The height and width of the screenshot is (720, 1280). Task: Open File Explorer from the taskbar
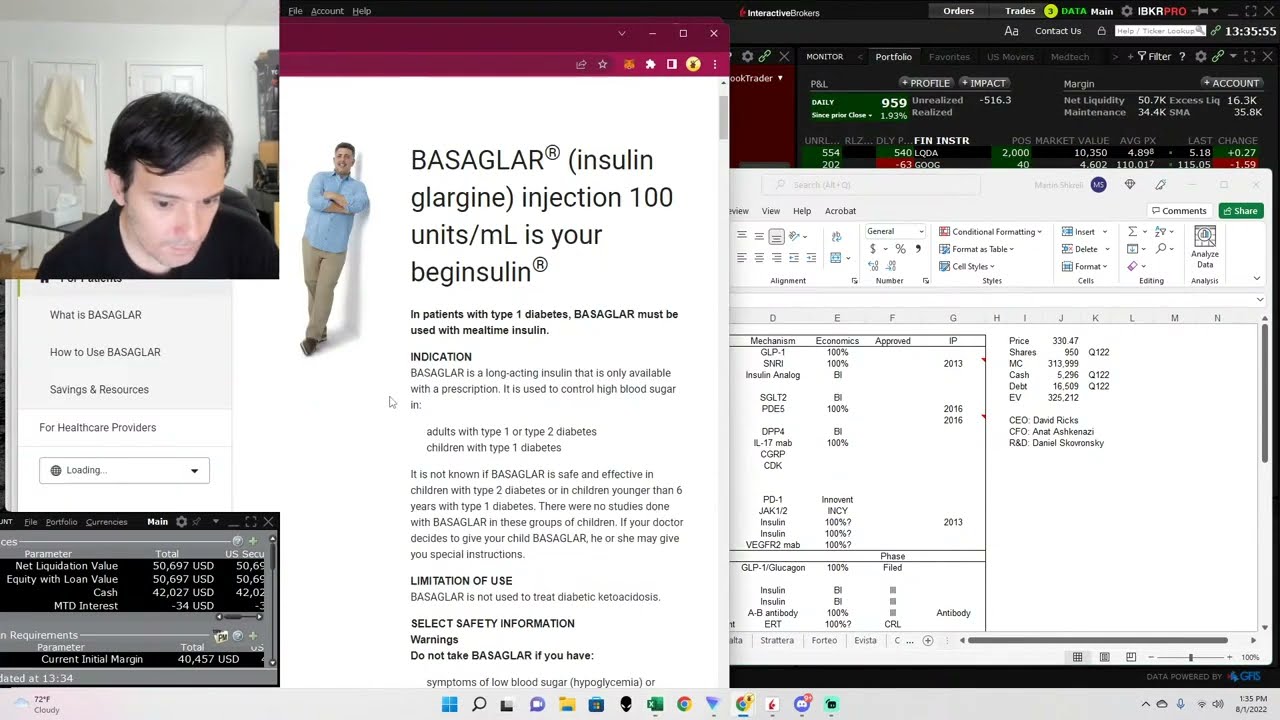(x=567, y=704)
